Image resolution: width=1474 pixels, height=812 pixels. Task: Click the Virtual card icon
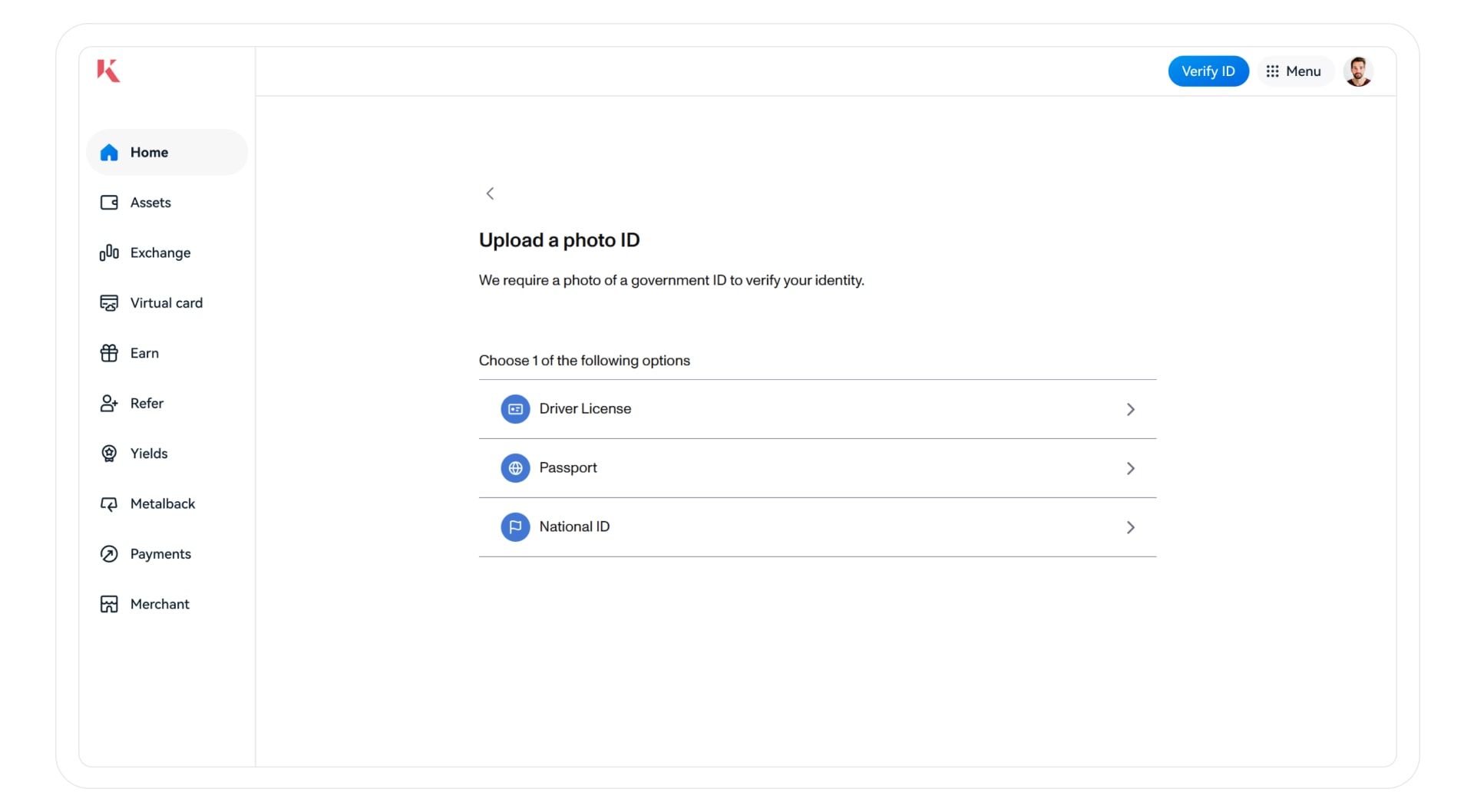click(109, 303)
